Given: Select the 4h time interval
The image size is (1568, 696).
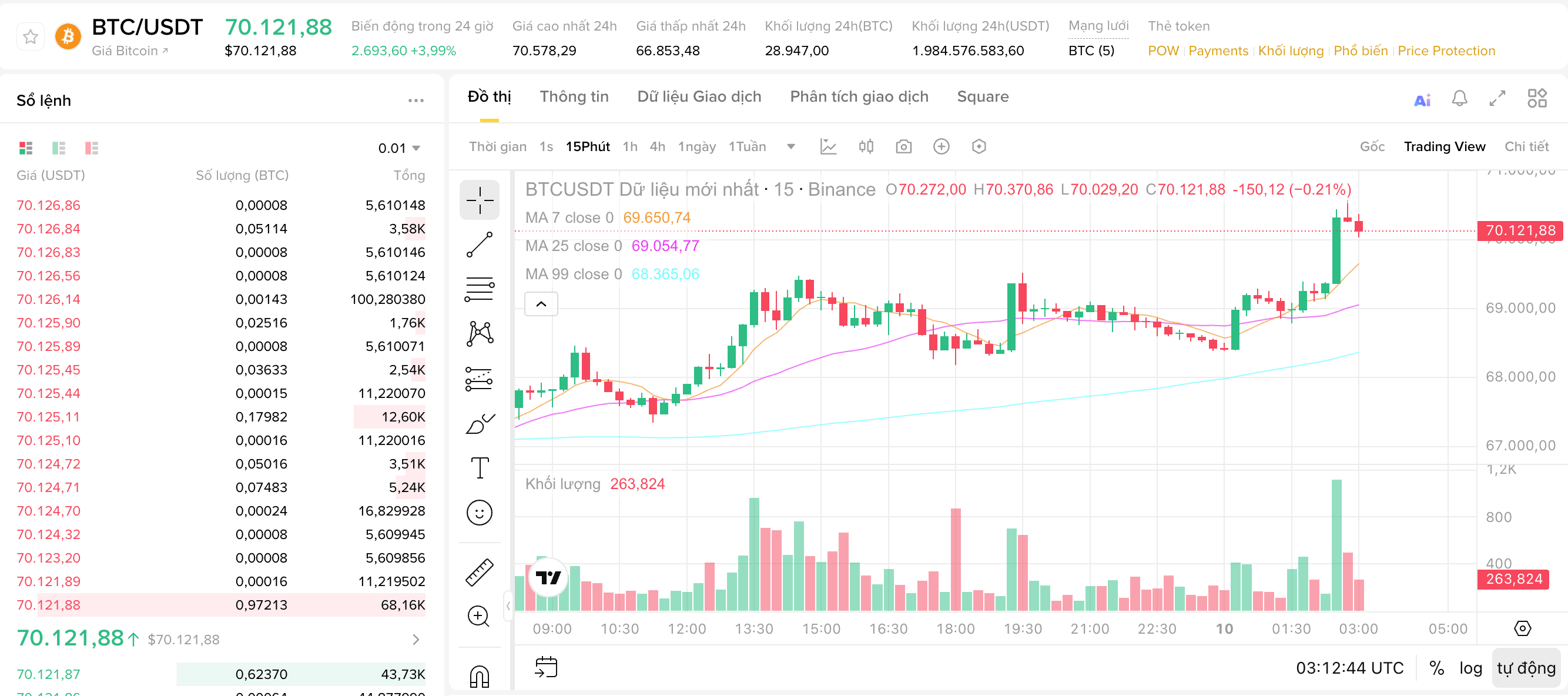Looking at the screenshot, I should pos(657,147).
